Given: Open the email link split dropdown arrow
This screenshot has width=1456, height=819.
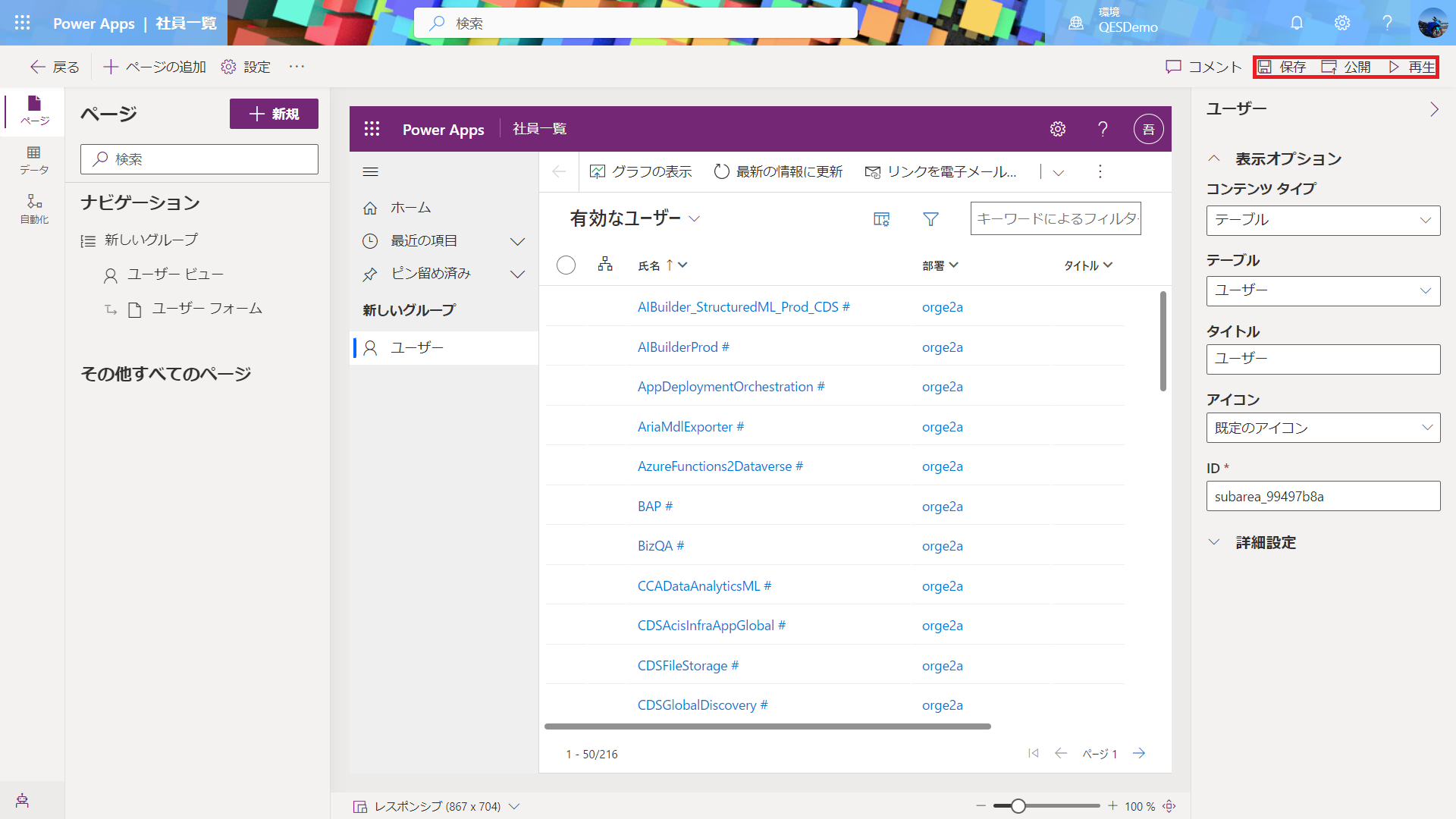Looking at the screenshot, I should (1059, 172).
